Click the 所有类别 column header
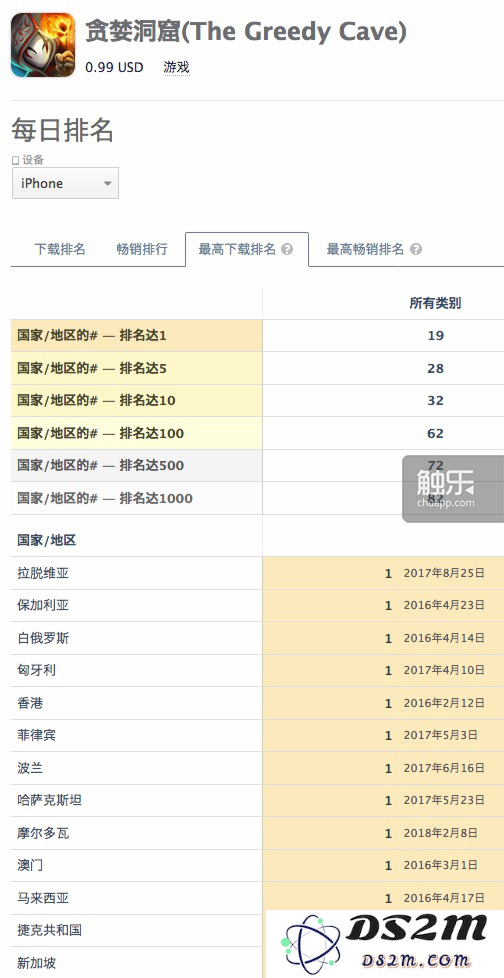This screenshot has height=978, width=504. click(435, 304)
